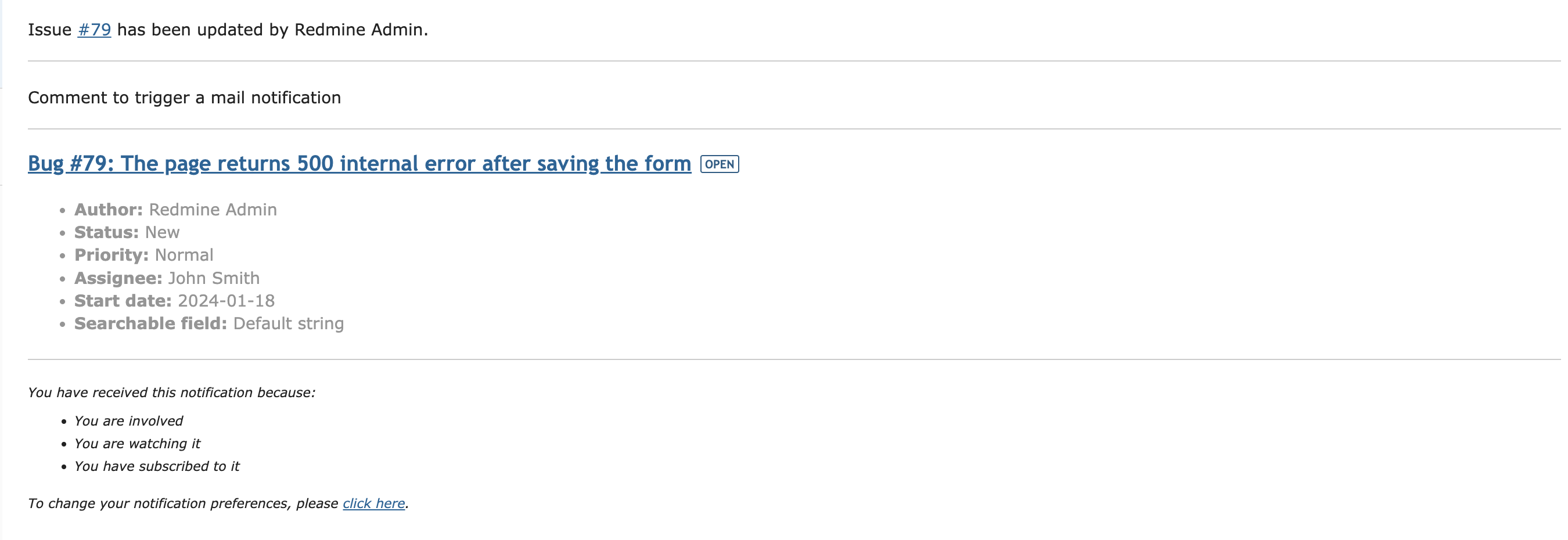Open the #79 issue link in the header
Screen dimensions: 1568x540
(94, 30)
